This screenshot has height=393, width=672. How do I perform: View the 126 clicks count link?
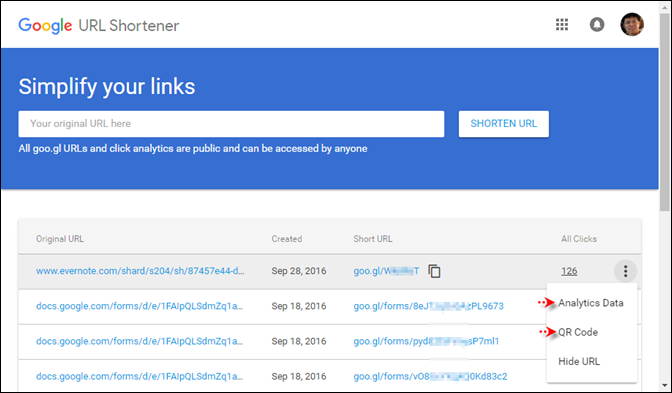tap(569, 271)
